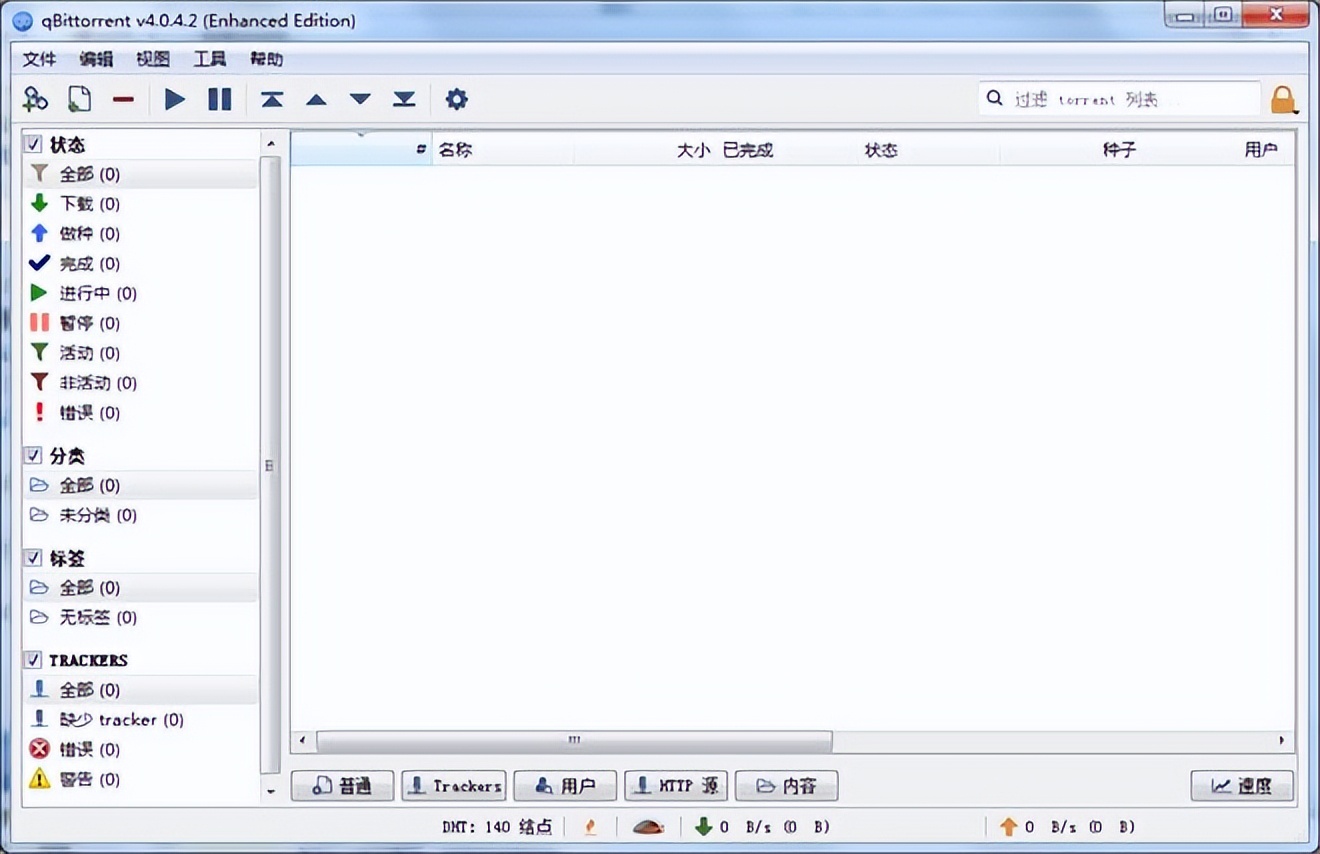Viewport: 1320px width, 854px height.
Task: Select 错误 (0) with the red X icon
Action: [x=140, y=749]
